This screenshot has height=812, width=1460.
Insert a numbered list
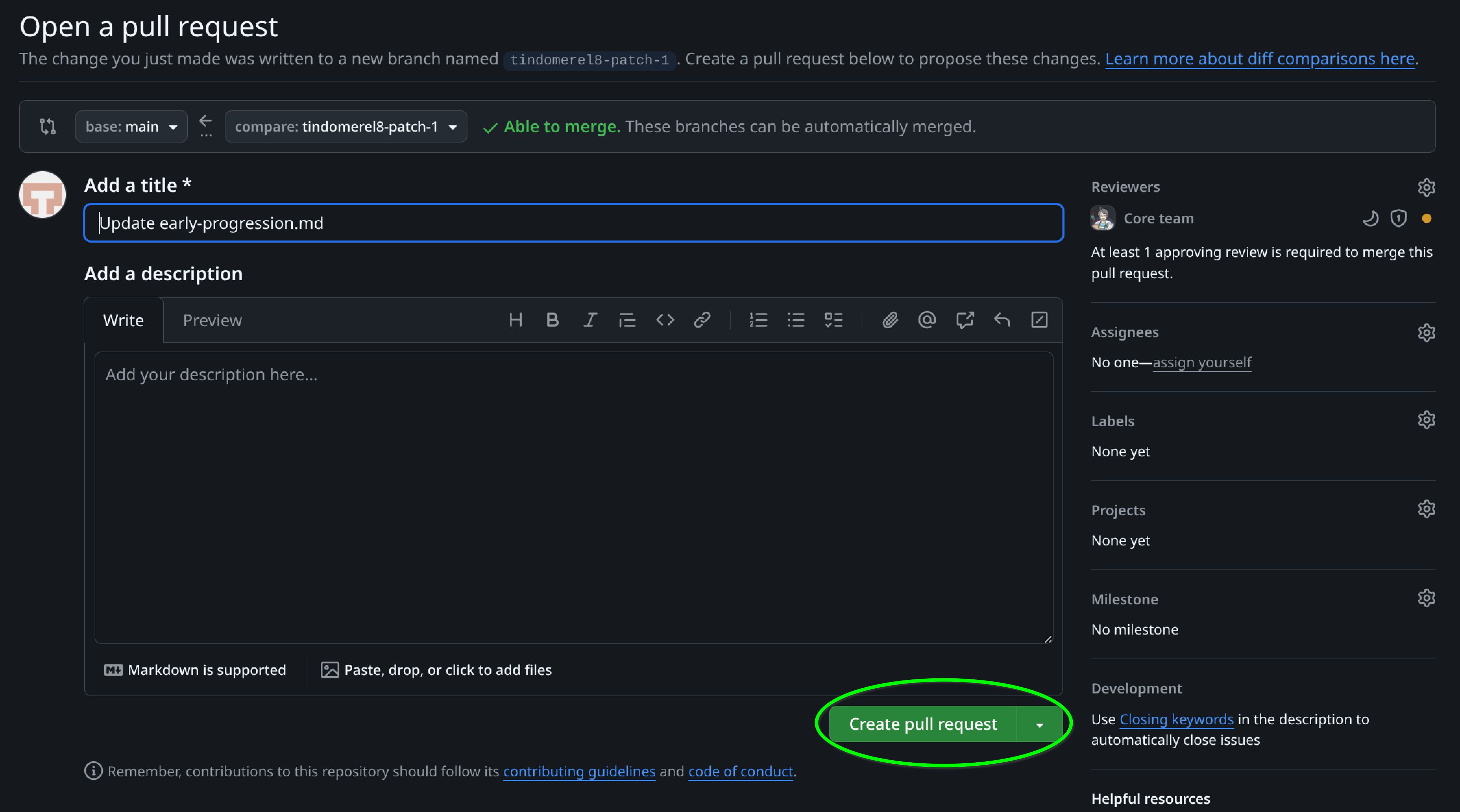tap(758, 320)
